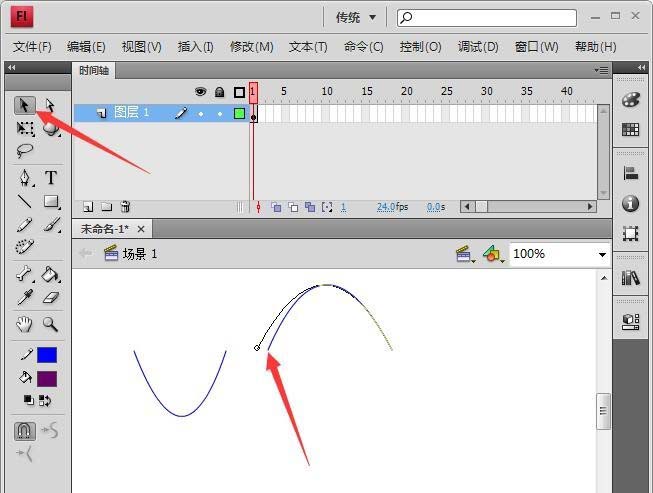Screen dimensions: 653x493
Task: Open the 文件(F) menu
Action: coord(32,47)
